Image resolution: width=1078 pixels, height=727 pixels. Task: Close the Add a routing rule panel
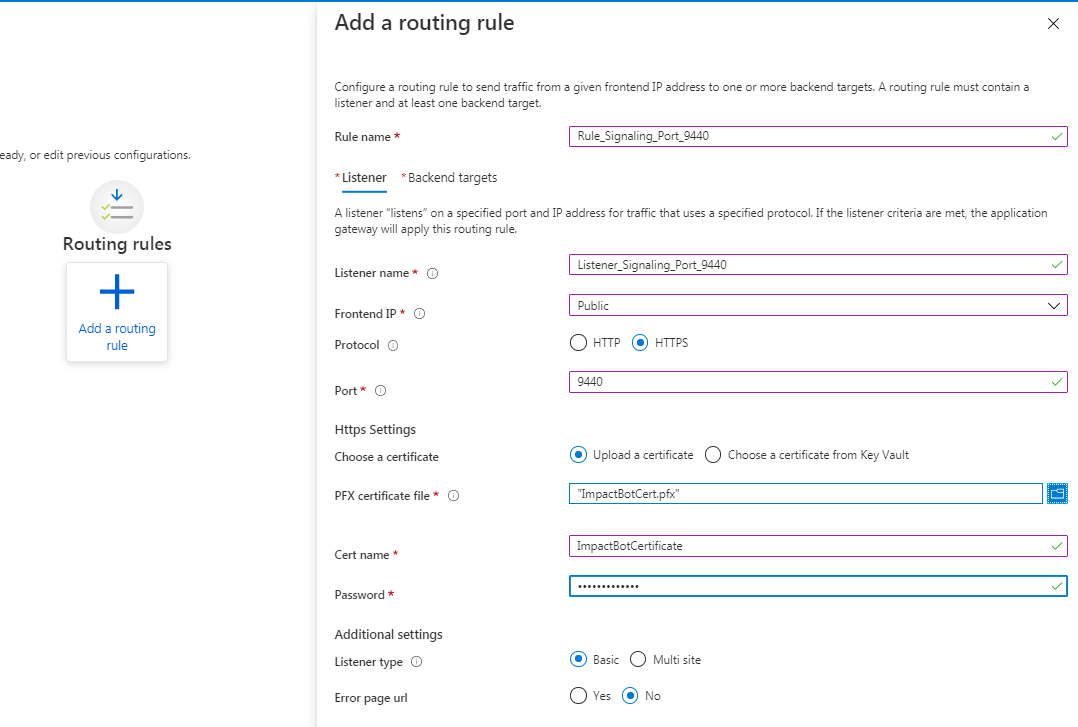coord(1053,24)
